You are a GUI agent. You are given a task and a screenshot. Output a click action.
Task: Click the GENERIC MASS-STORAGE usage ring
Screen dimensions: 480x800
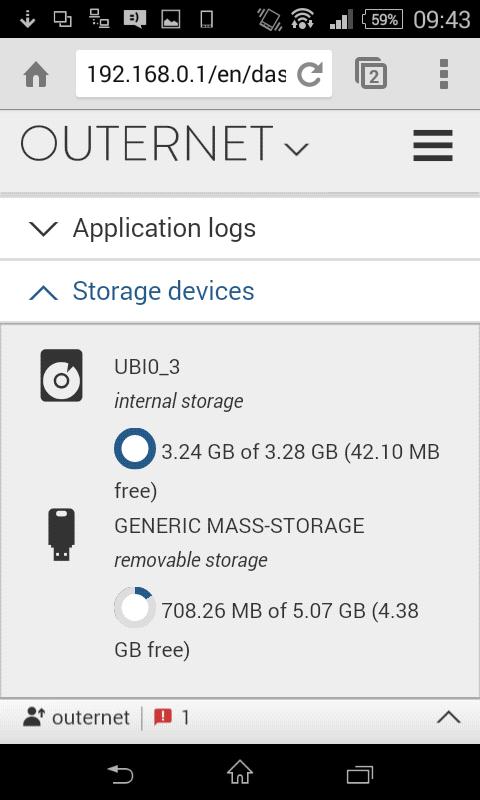tap(135, 607)
